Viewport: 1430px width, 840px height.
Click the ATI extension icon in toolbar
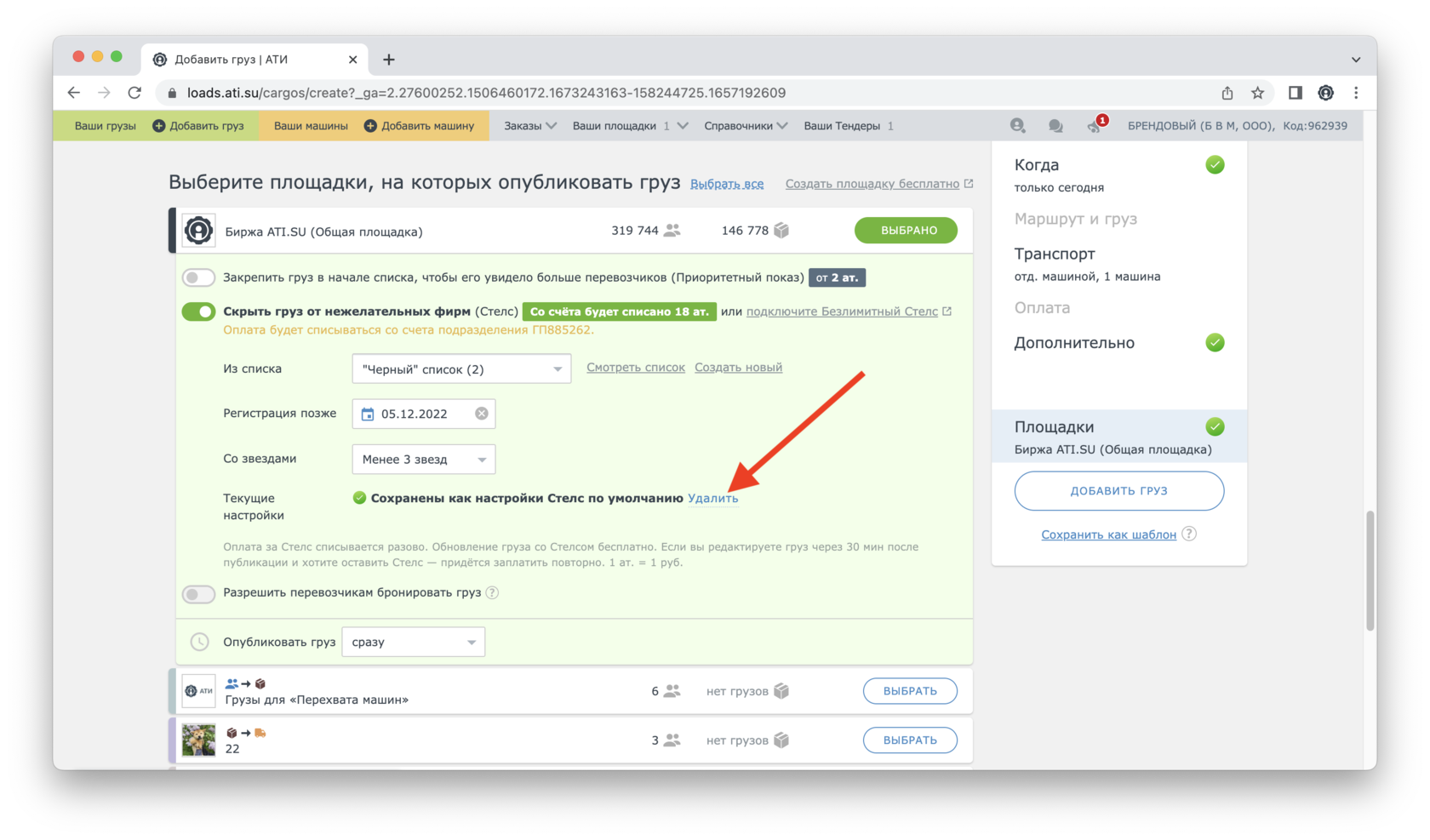(1325, 93)
